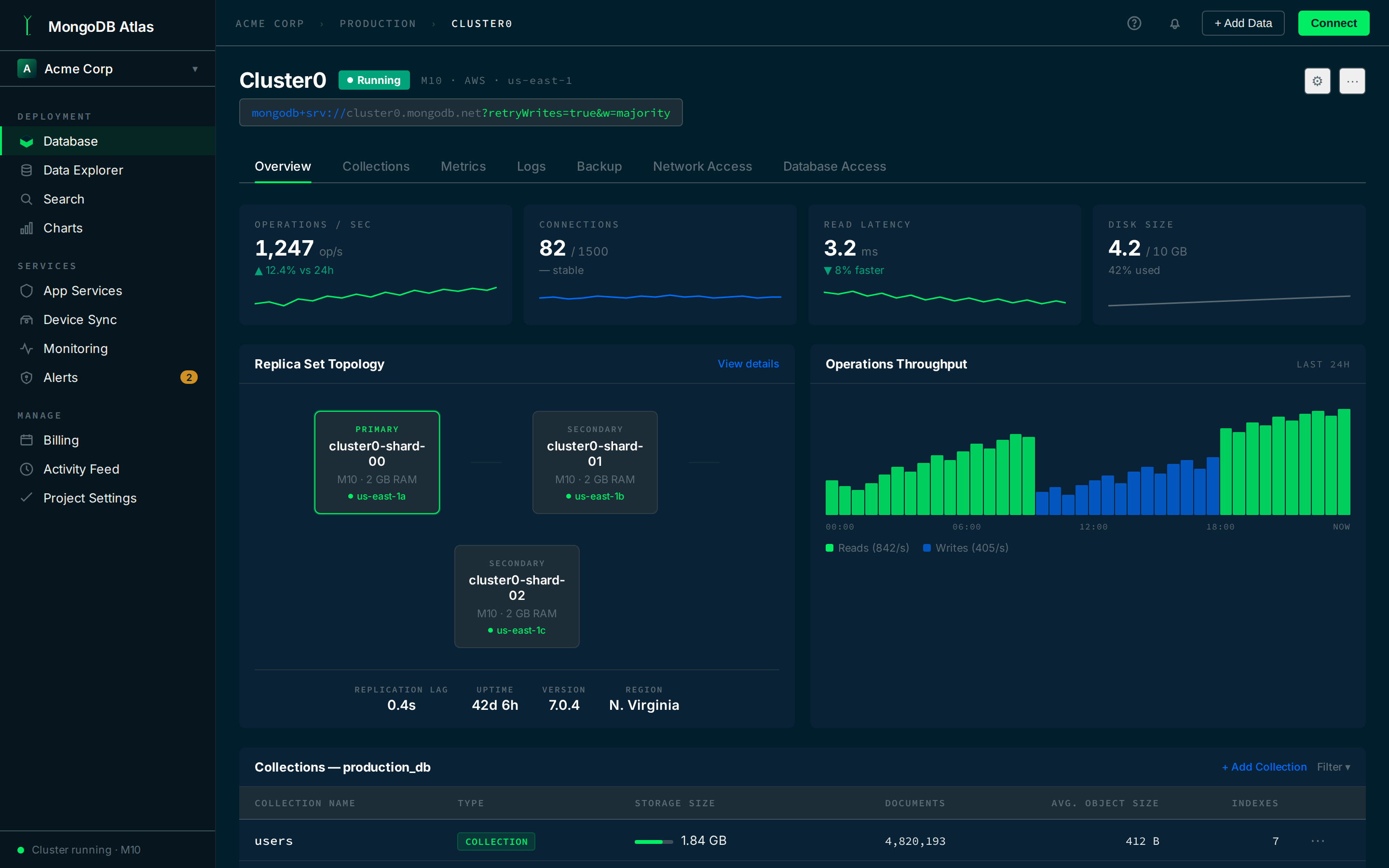Click the Operations / Sec metric card
Image resolution: width=1389 pixels, height=868 pixels.
375,265
